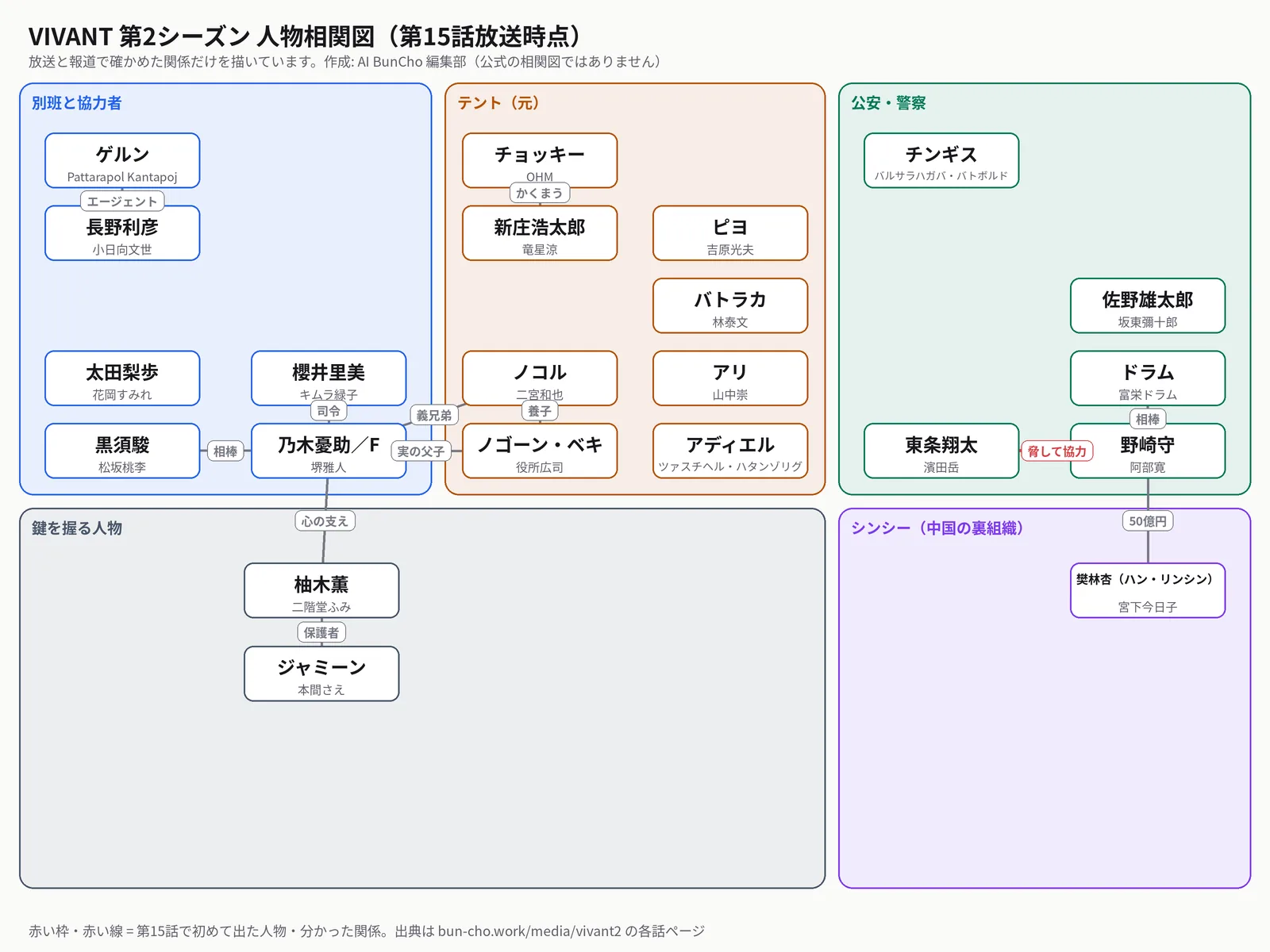Click the 柚木薫 character card

(321, 590)
